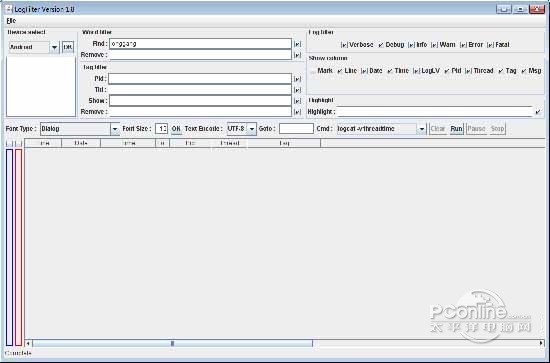Open the File menu
Viewport: 550px width, 363px height.
click(11, 21)
